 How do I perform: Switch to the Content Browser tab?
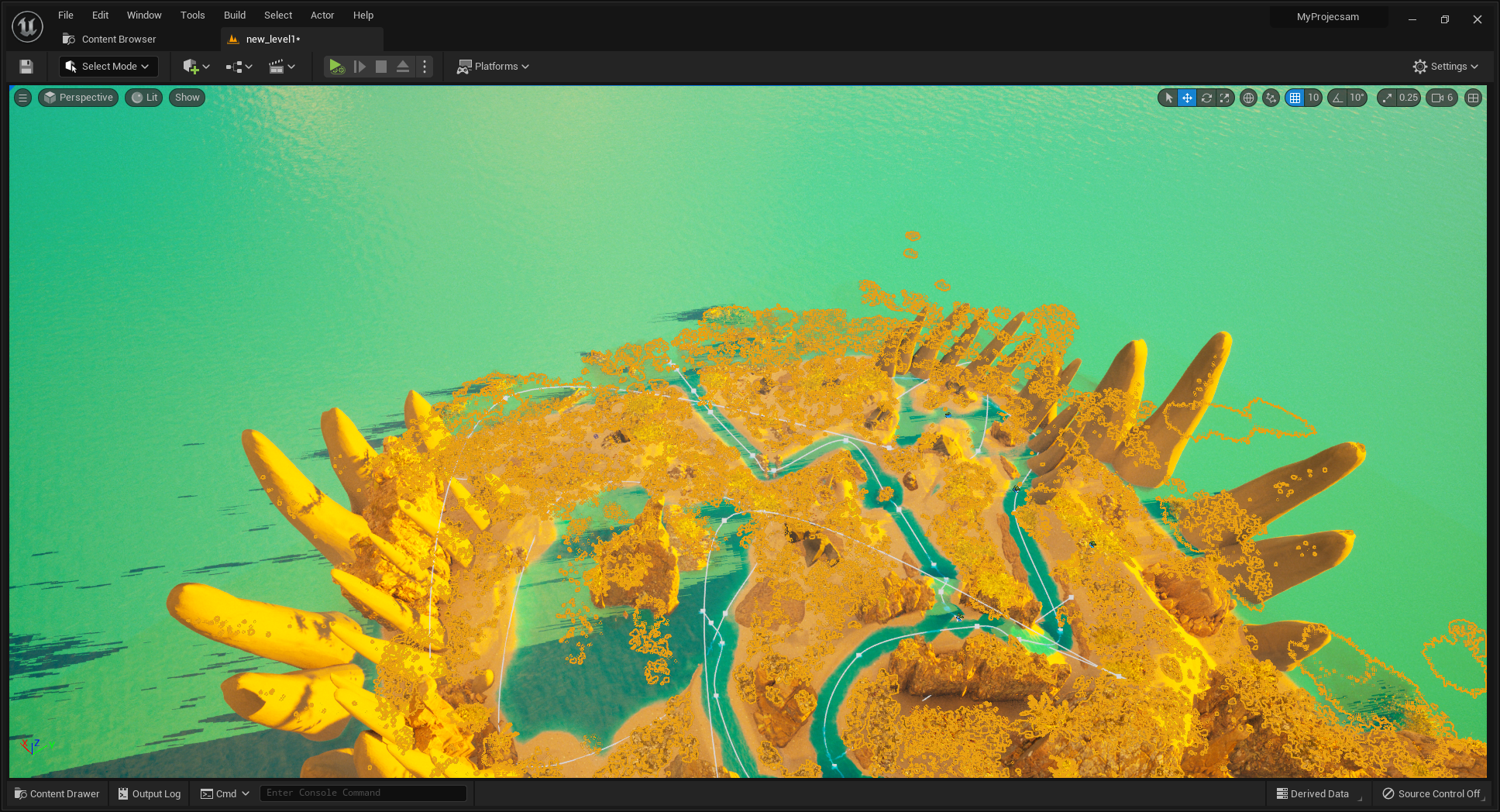click(119, 39)
